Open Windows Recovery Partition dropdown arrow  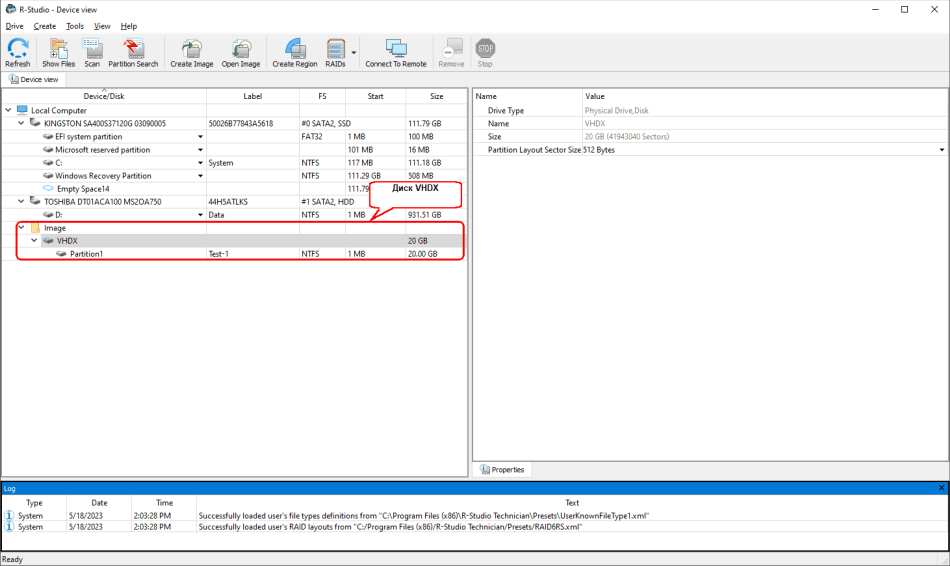200,176
